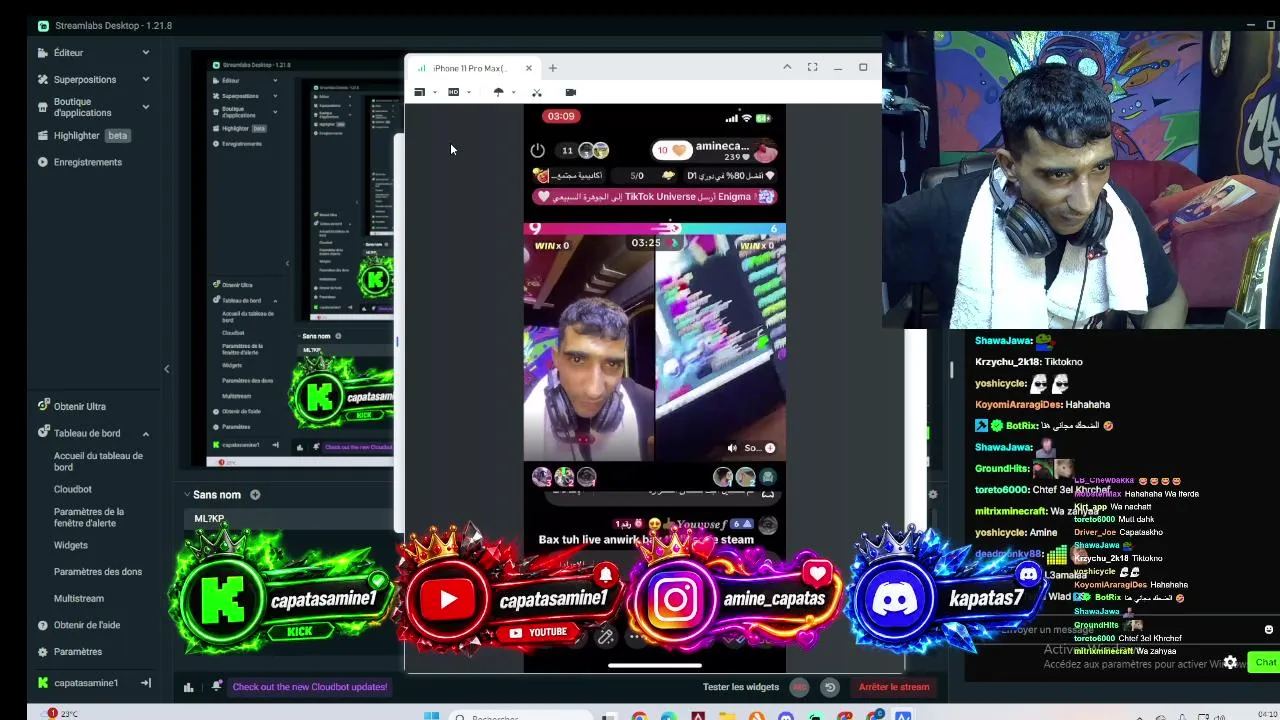Open Widgets in the sidebar

coord(71,545)
